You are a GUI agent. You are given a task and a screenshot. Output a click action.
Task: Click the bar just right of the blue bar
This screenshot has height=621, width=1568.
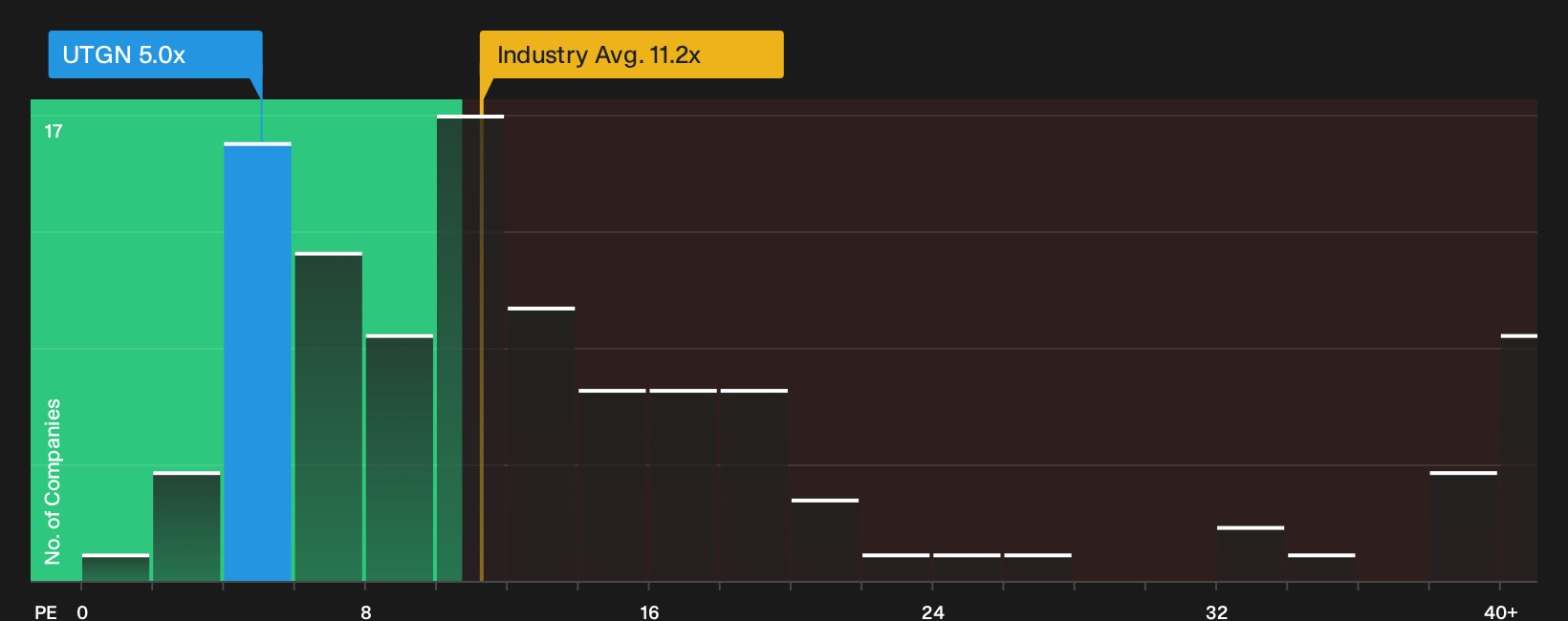[329, 417]
